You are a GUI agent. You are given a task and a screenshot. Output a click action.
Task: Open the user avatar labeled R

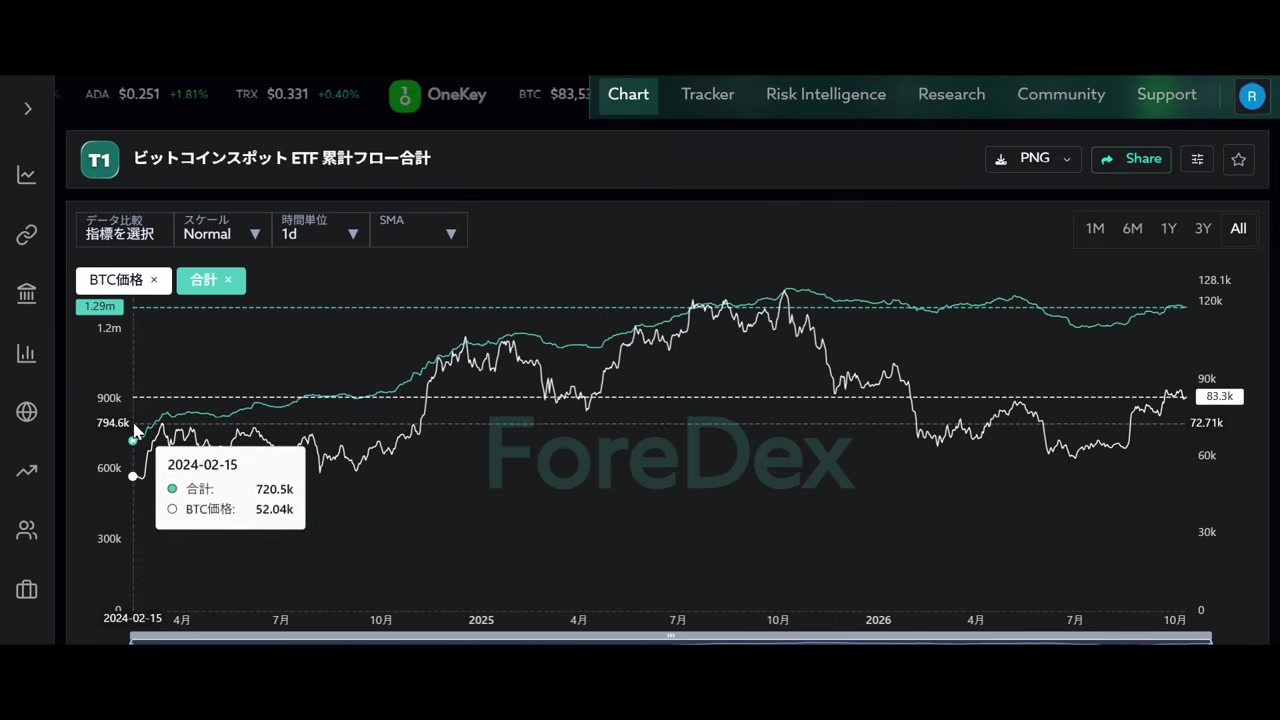1251,96
